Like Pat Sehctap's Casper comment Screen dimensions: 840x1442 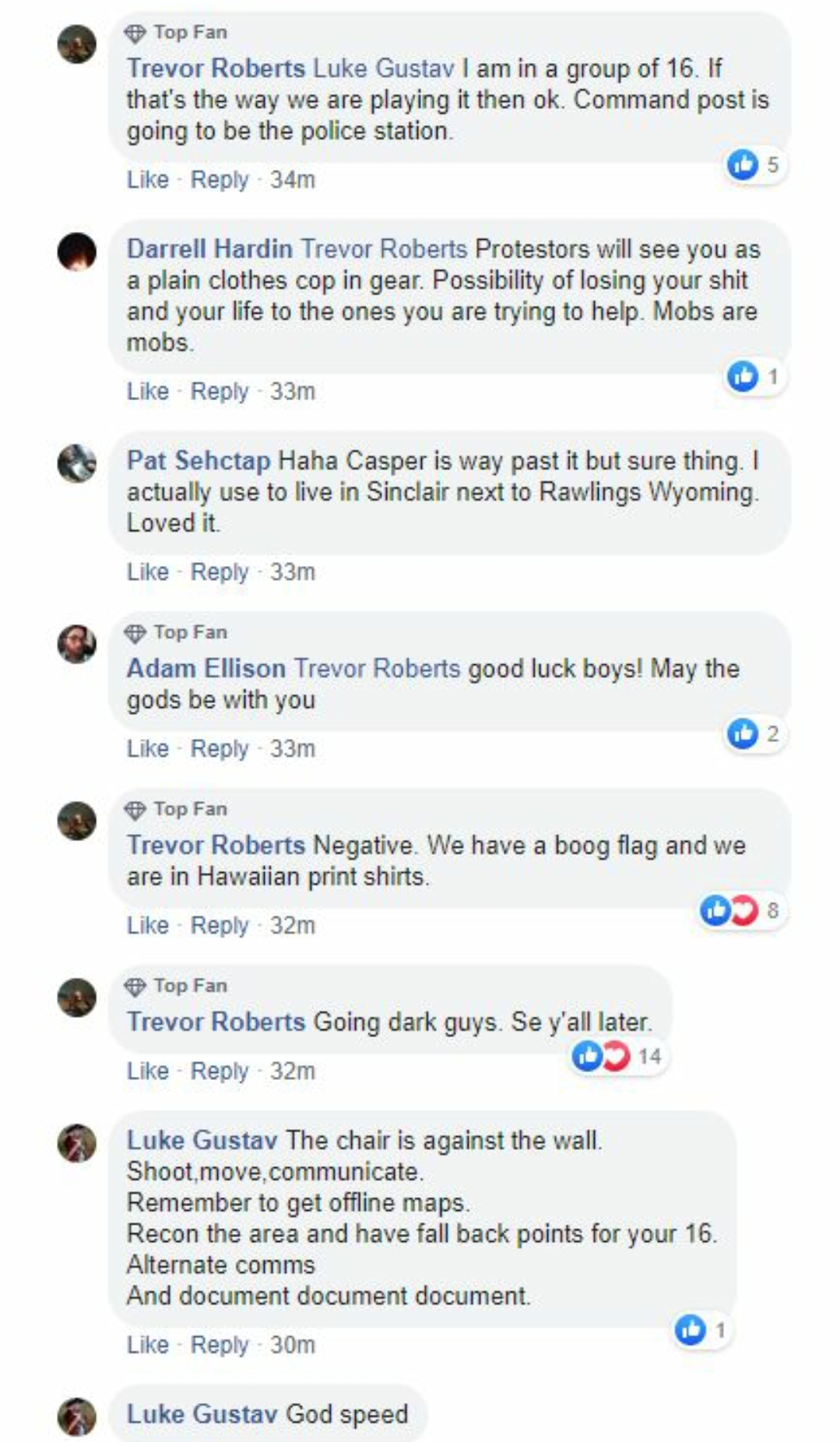click(148, 572)
